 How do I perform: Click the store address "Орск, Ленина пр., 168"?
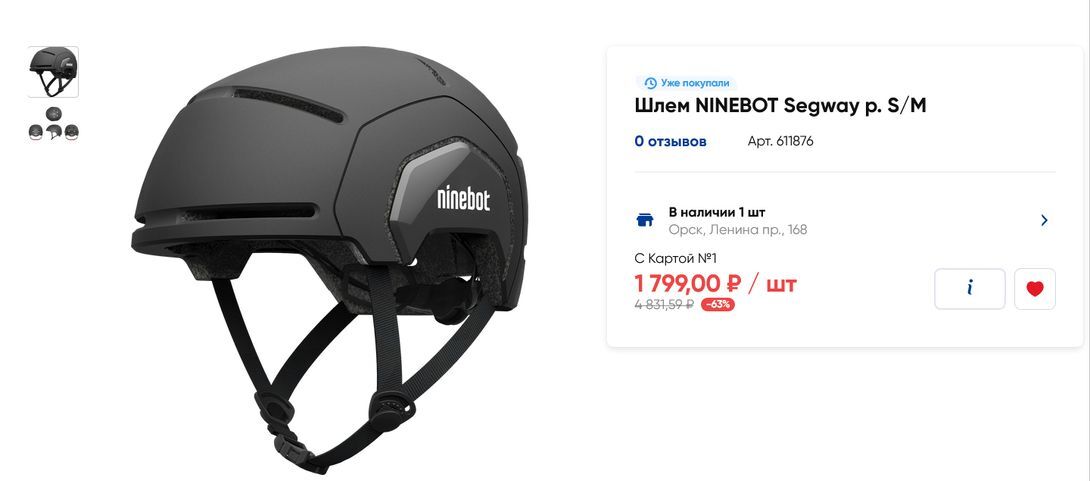coord(738,230)
